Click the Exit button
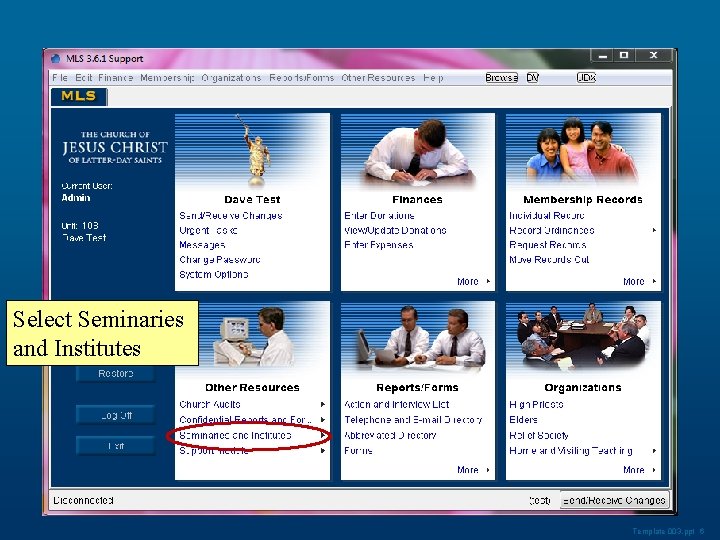The width and height of the screenshot is (720, 540). [x=116, y=446]
